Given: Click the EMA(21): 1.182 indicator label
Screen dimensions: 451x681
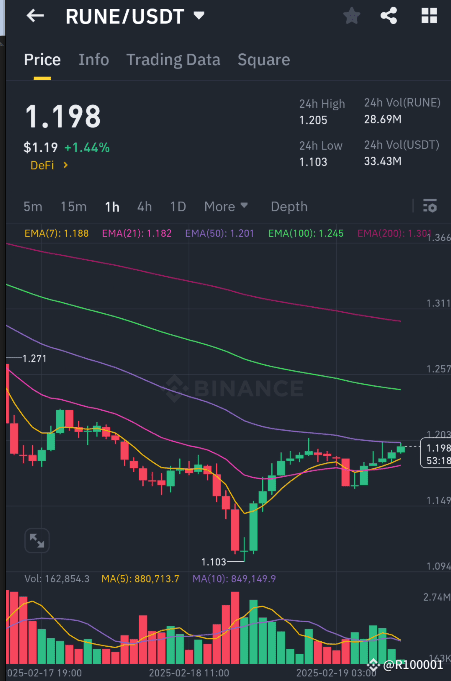Looking at the screenshot, I should click(137, 234).
